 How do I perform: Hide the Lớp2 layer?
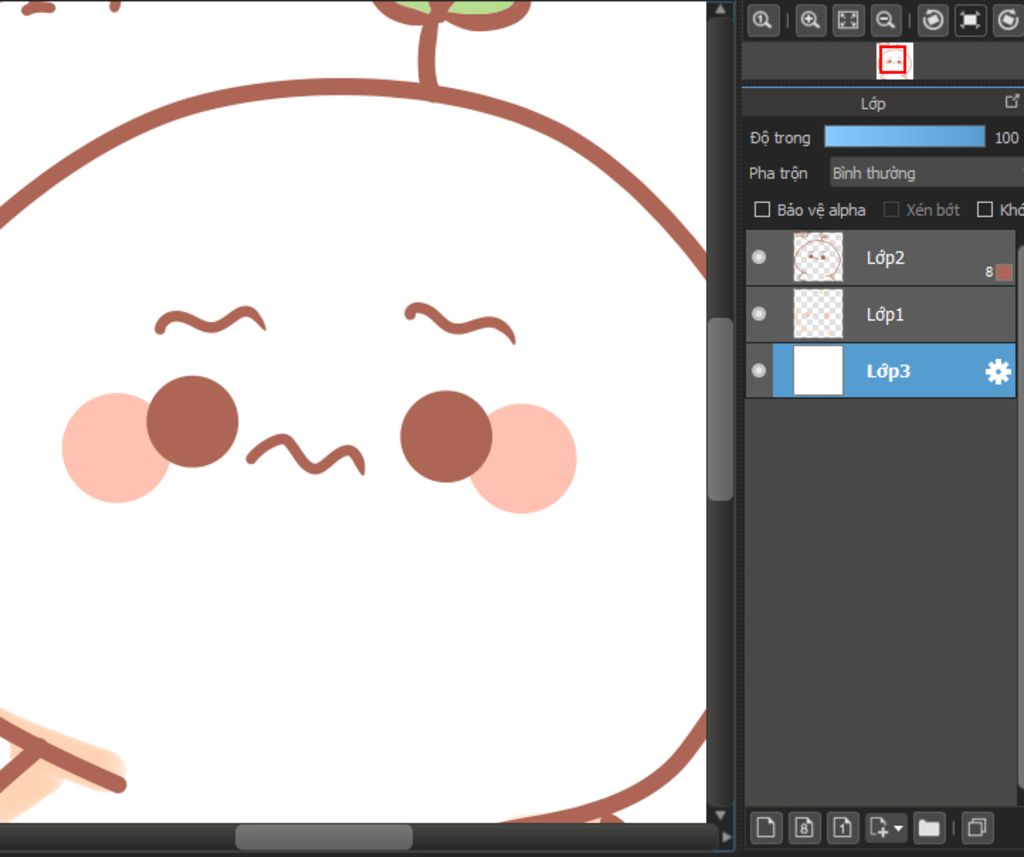point(759,257)
